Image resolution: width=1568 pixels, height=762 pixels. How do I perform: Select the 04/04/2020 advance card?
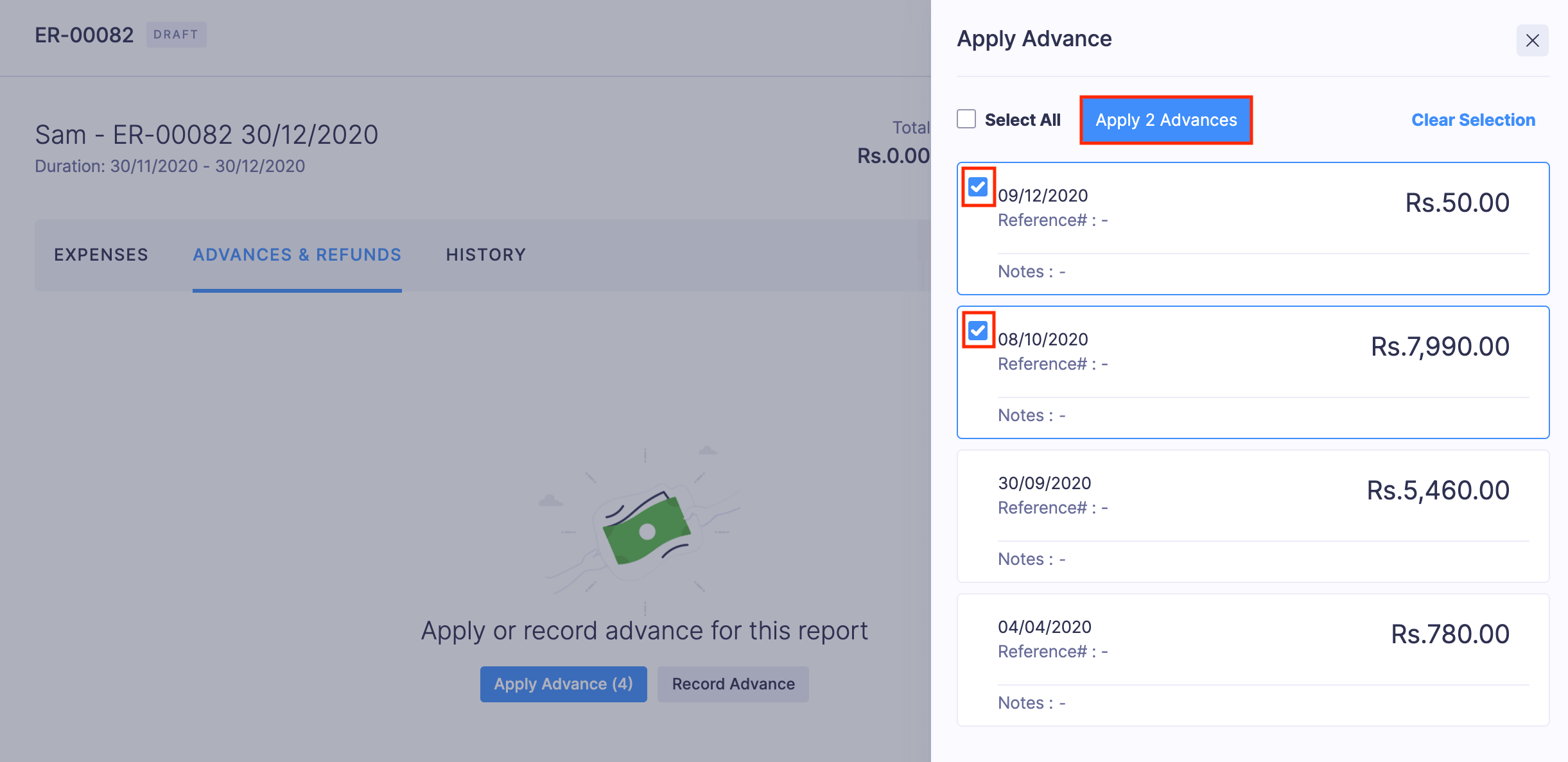(1252, 661)
